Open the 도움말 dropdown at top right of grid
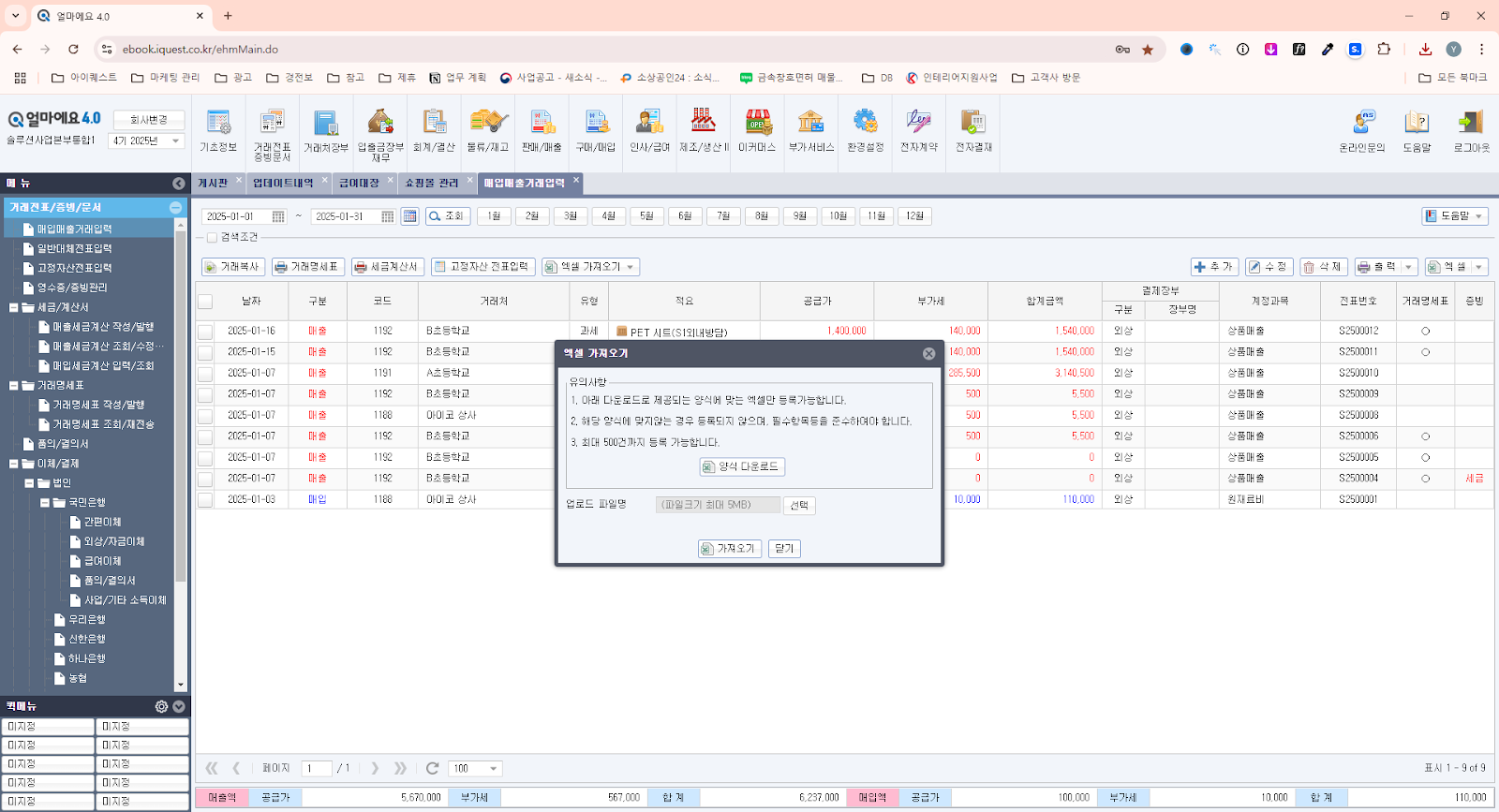This screenshot has height=812, width=1499. pos(1454,216)
